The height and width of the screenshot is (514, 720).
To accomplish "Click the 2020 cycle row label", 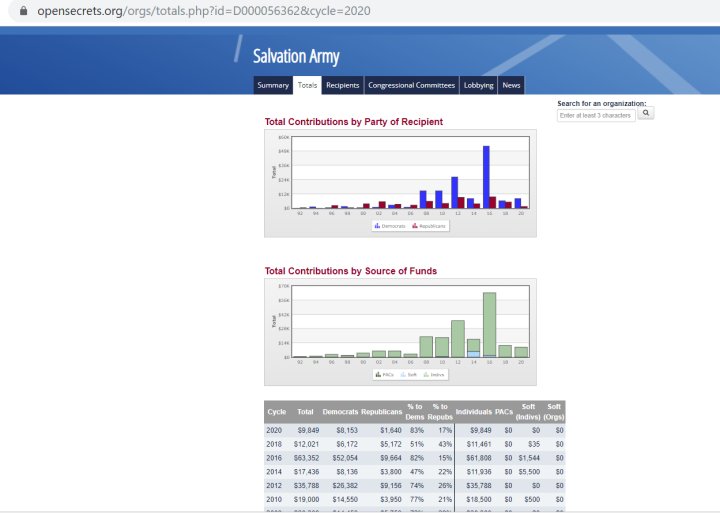I will pyautogui.click(x=274, y=430).
